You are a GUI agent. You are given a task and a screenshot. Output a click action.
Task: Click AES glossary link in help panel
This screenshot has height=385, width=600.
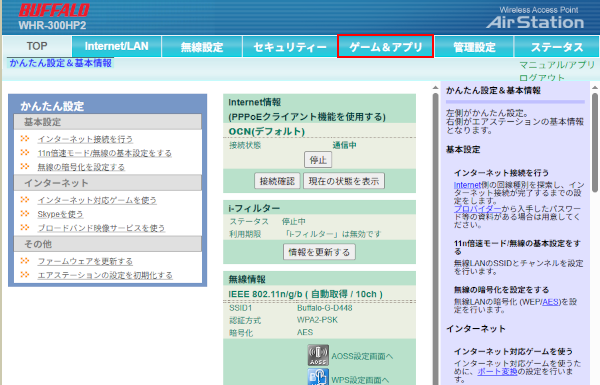coord(550,302)
